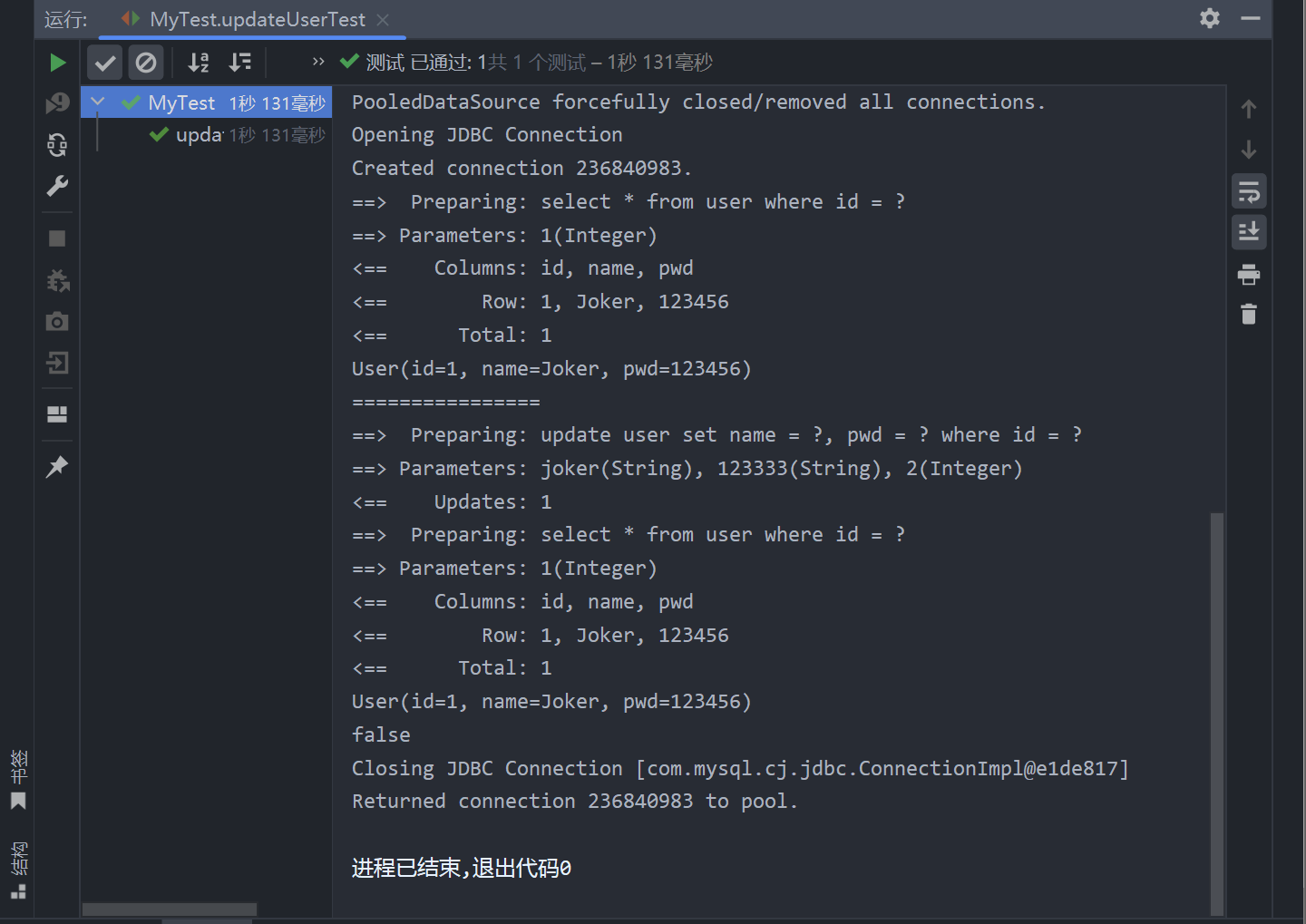
Task: Toggle show passed tests checkmark
Action: pos(105,63)
